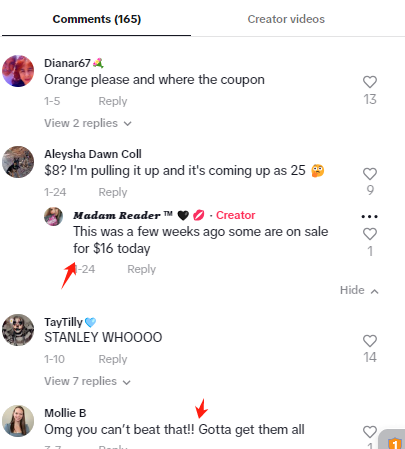The width and height of the screenshot is (405, 449).
Task: Like Aleysha Dawn Coll's comment heart
Action: (370, 174)
